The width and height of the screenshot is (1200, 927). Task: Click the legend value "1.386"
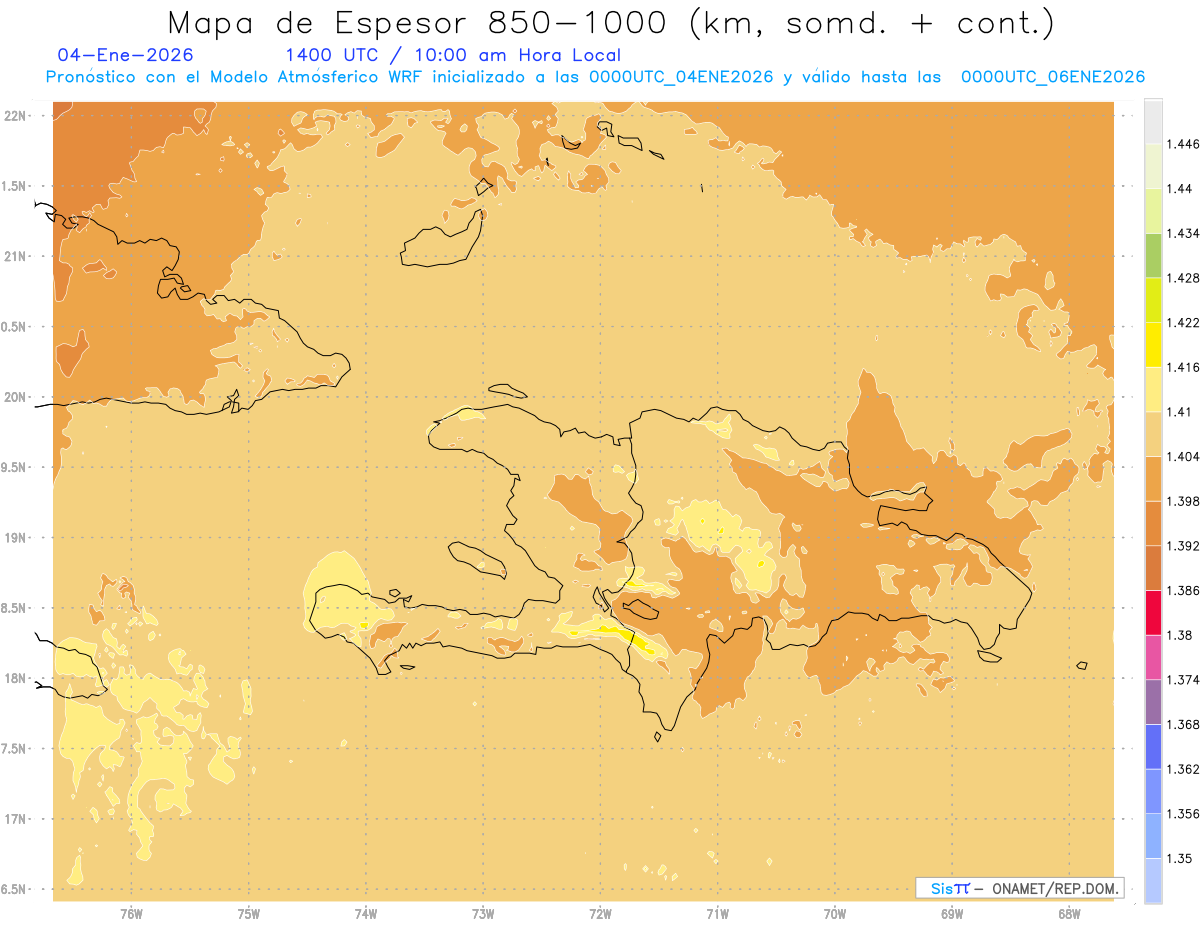tap(1182, 590)
